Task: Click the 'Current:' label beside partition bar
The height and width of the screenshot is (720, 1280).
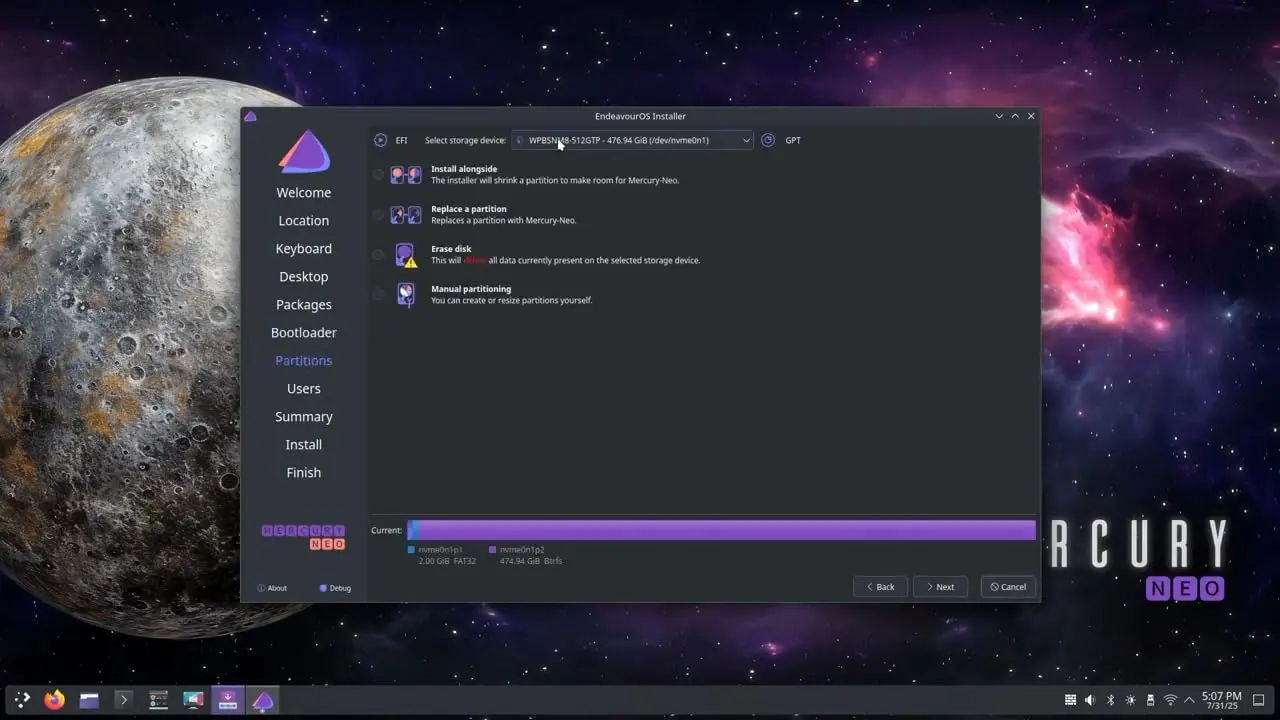Action: (386, 530)
